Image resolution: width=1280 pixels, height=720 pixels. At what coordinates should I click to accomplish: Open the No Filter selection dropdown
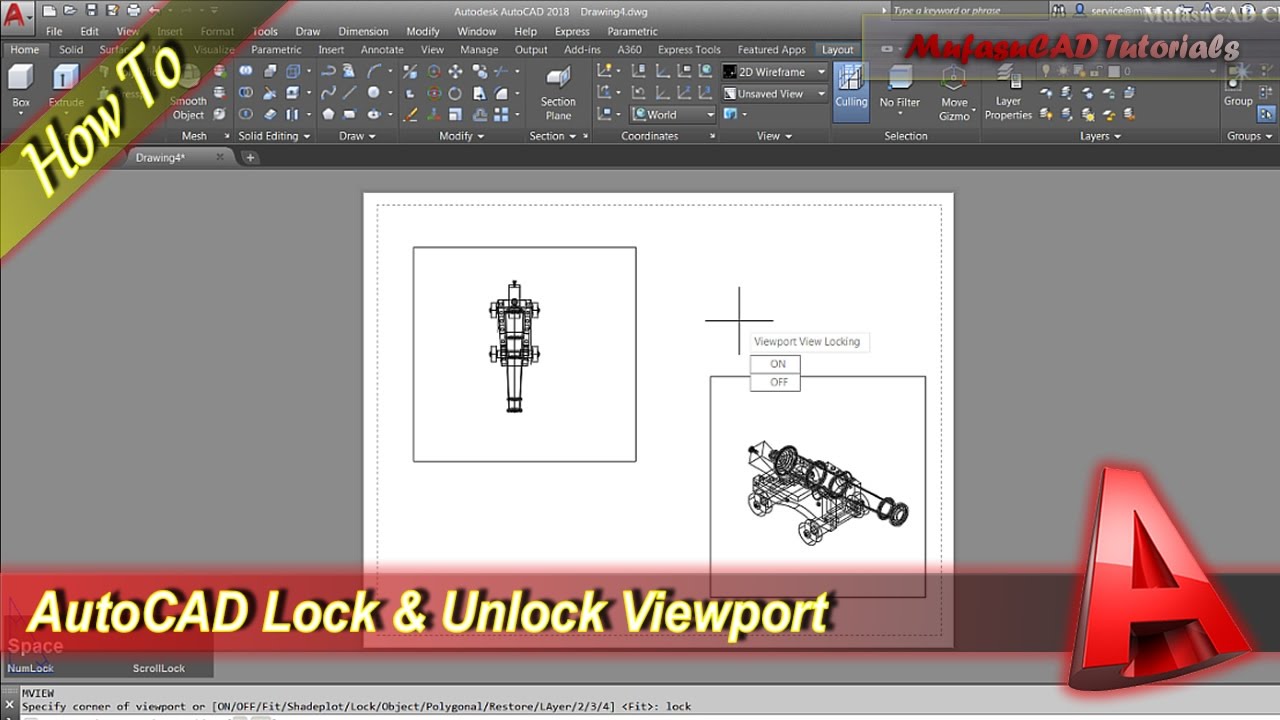click(900, 93)
